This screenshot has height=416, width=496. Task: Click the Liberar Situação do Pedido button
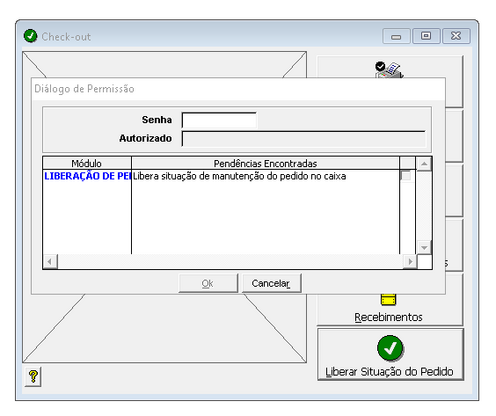pos(390,354)
